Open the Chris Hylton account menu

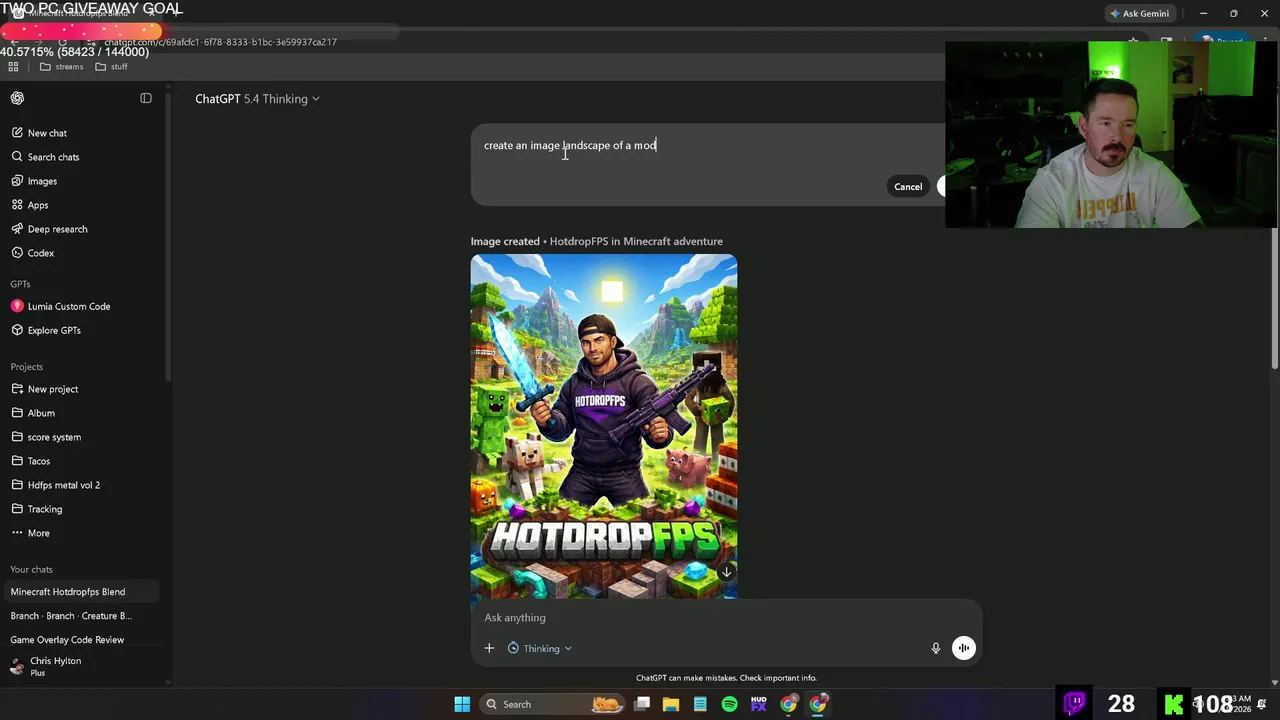click(x=80, y=666)
